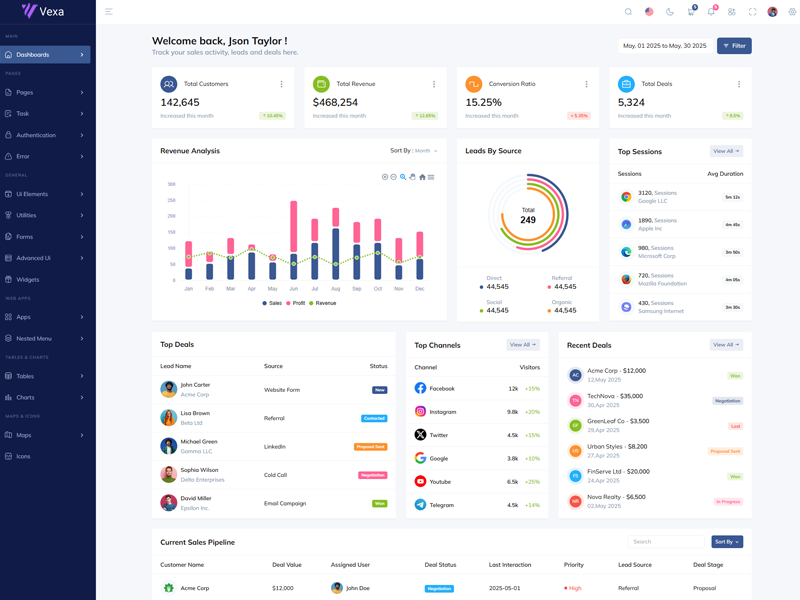The image size is (800, 600).
Task: Reset chart zoom with home icon
Action: pyautogui.click(x=422, y=177)
